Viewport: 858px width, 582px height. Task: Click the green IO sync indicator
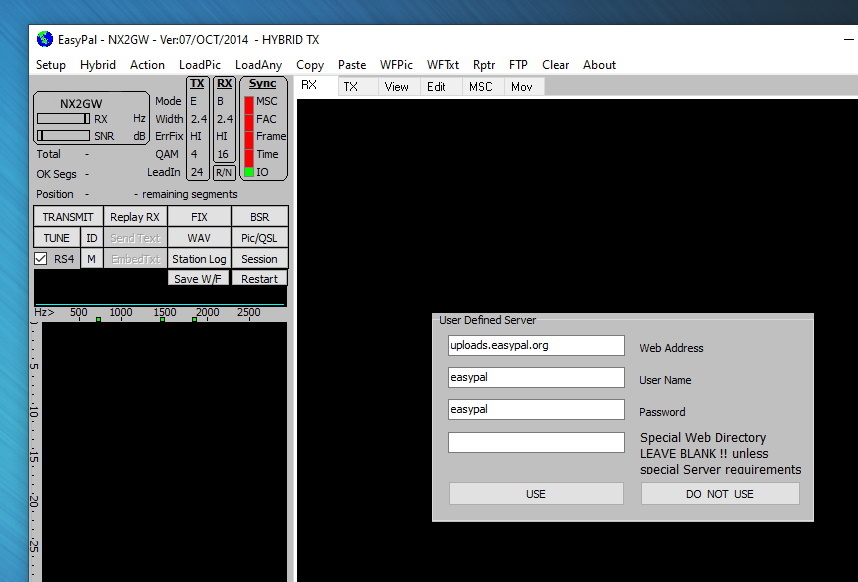pos(249,172)
